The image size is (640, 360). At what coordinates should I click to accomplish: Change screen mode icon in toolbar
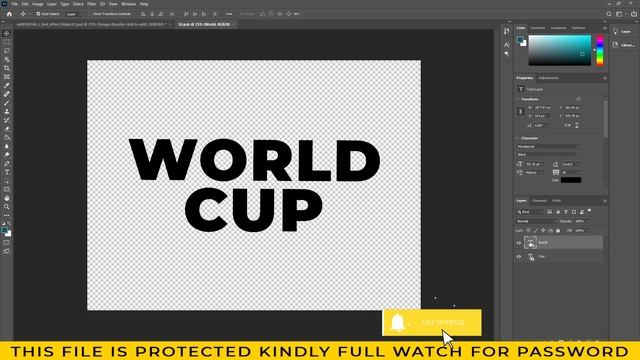click(7, 251)
